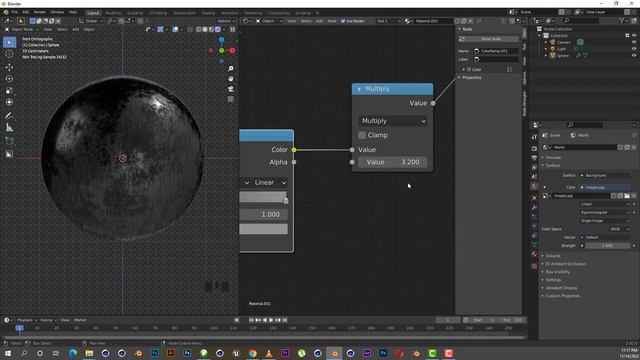Click Multiply node Value output socket
Screen dimensions: 640x360
433,103
